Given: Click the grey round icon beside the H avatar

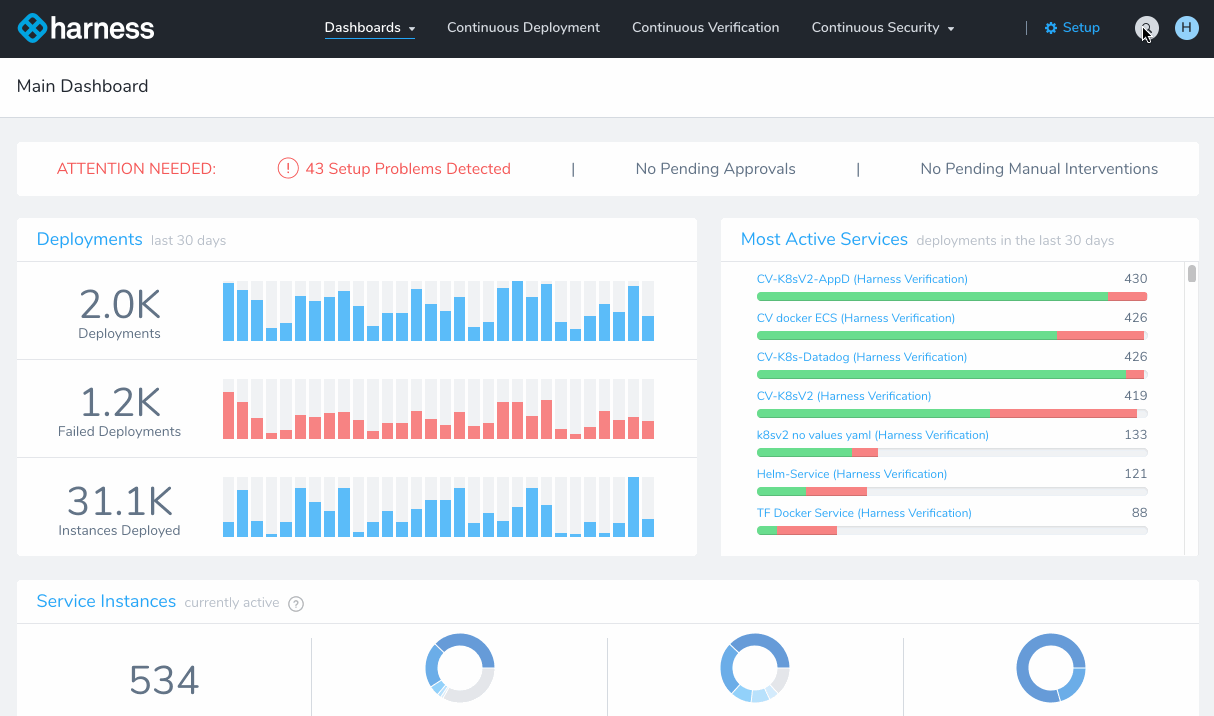Looking at the screenshot, I should [1146, 28].
